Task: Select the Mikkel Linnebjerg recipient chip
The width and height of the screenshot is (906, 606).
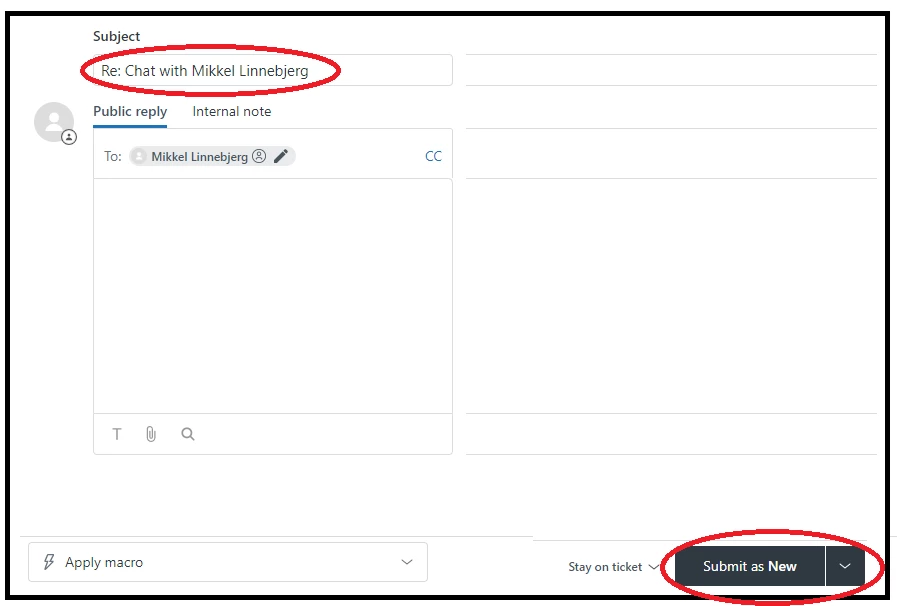Action: click(x=212, y=157)
